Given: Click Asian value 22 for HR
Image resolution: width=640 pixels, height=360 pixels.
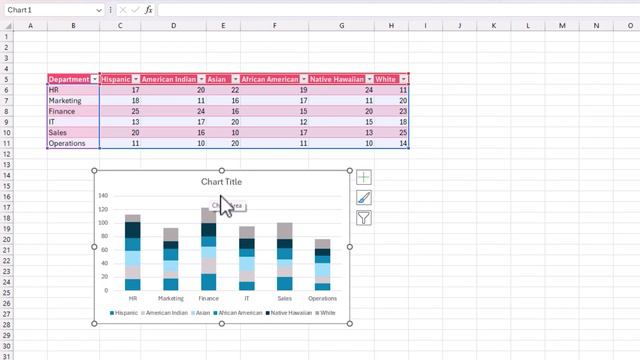Looking at the screenshot, I should click(223, 90).
